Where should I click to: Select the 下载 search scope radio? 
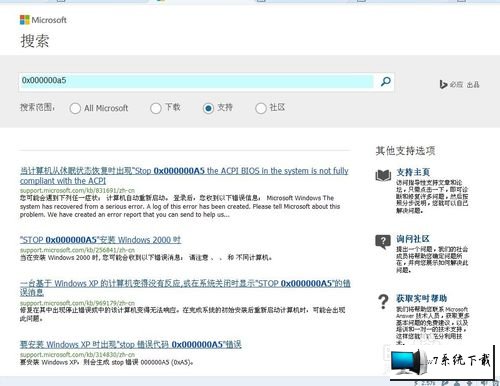tap(156, 108)
